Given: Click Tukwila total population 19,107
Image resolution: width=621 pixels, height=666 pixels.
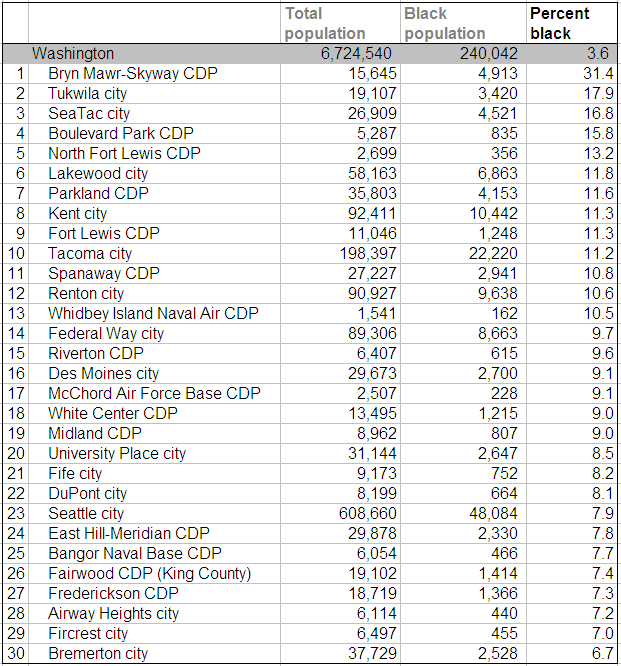Looking at the screenshot, I should click(x=372, y=93).
